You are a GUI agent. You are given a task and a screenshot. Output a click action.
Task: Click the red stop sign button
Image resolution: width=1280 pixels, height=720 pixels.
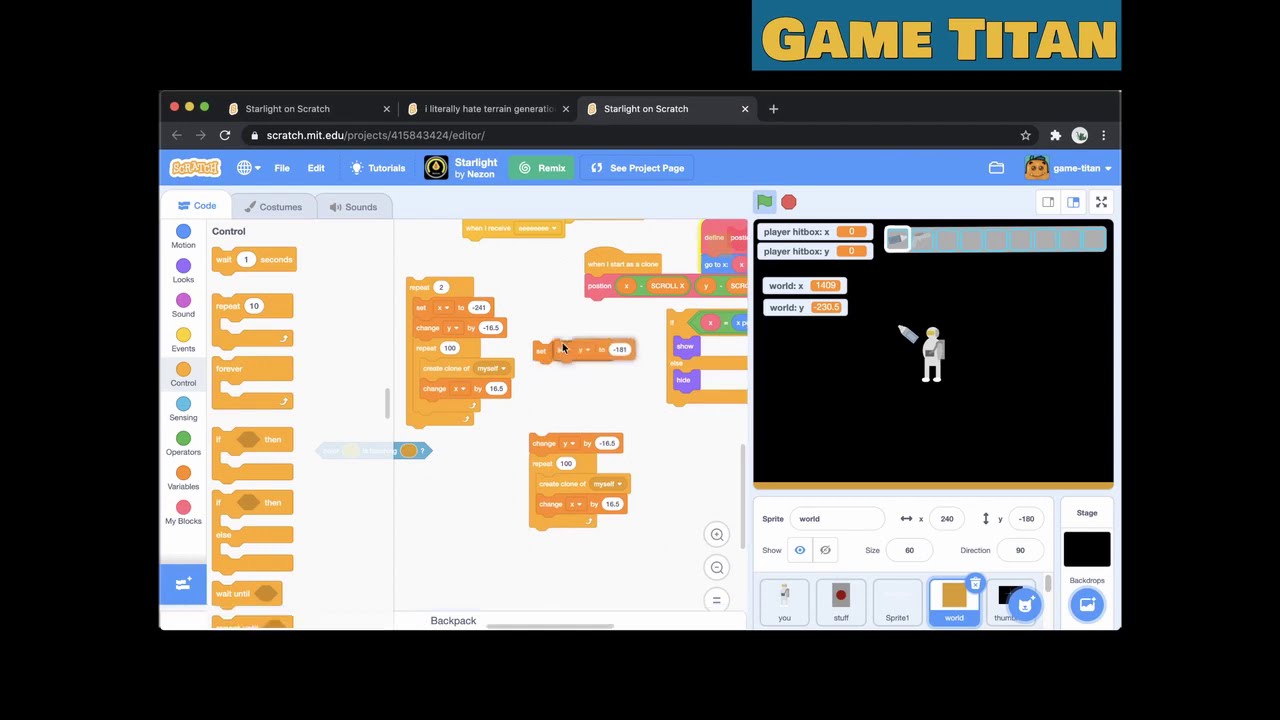788,202
